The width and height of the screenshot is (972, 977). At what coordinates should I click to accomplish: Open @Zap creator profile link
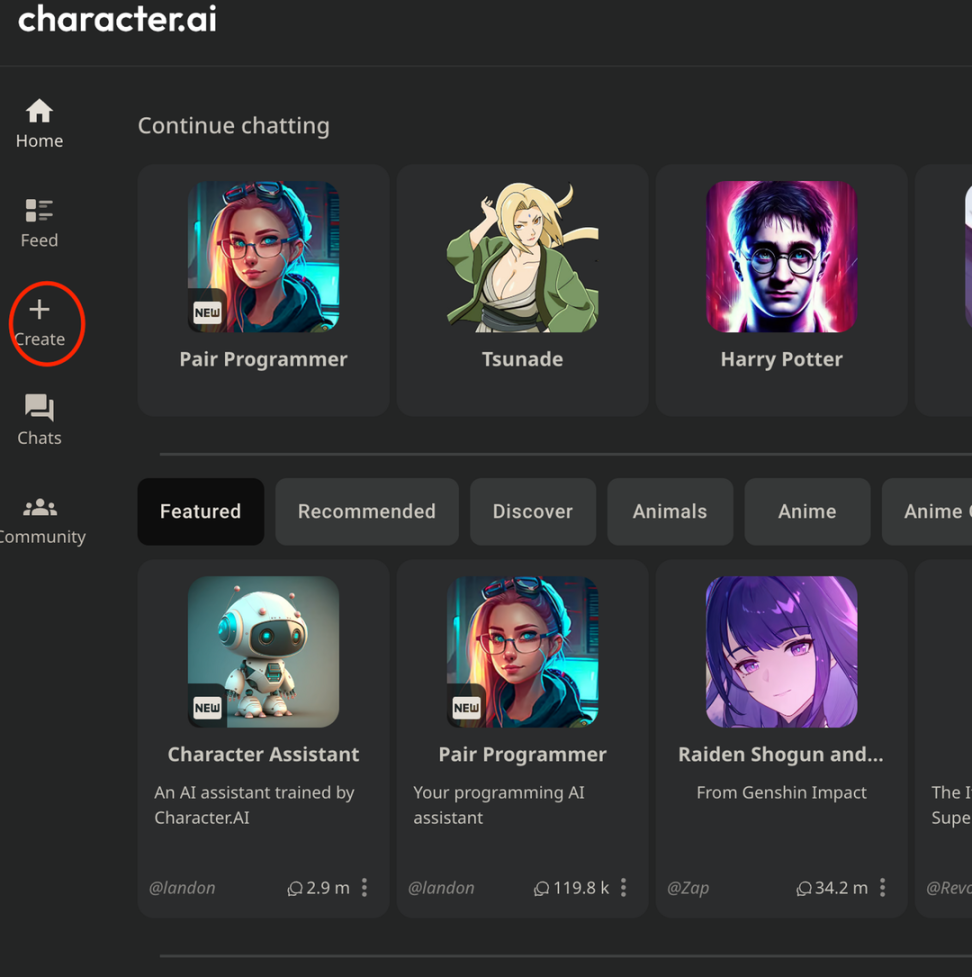687,887
